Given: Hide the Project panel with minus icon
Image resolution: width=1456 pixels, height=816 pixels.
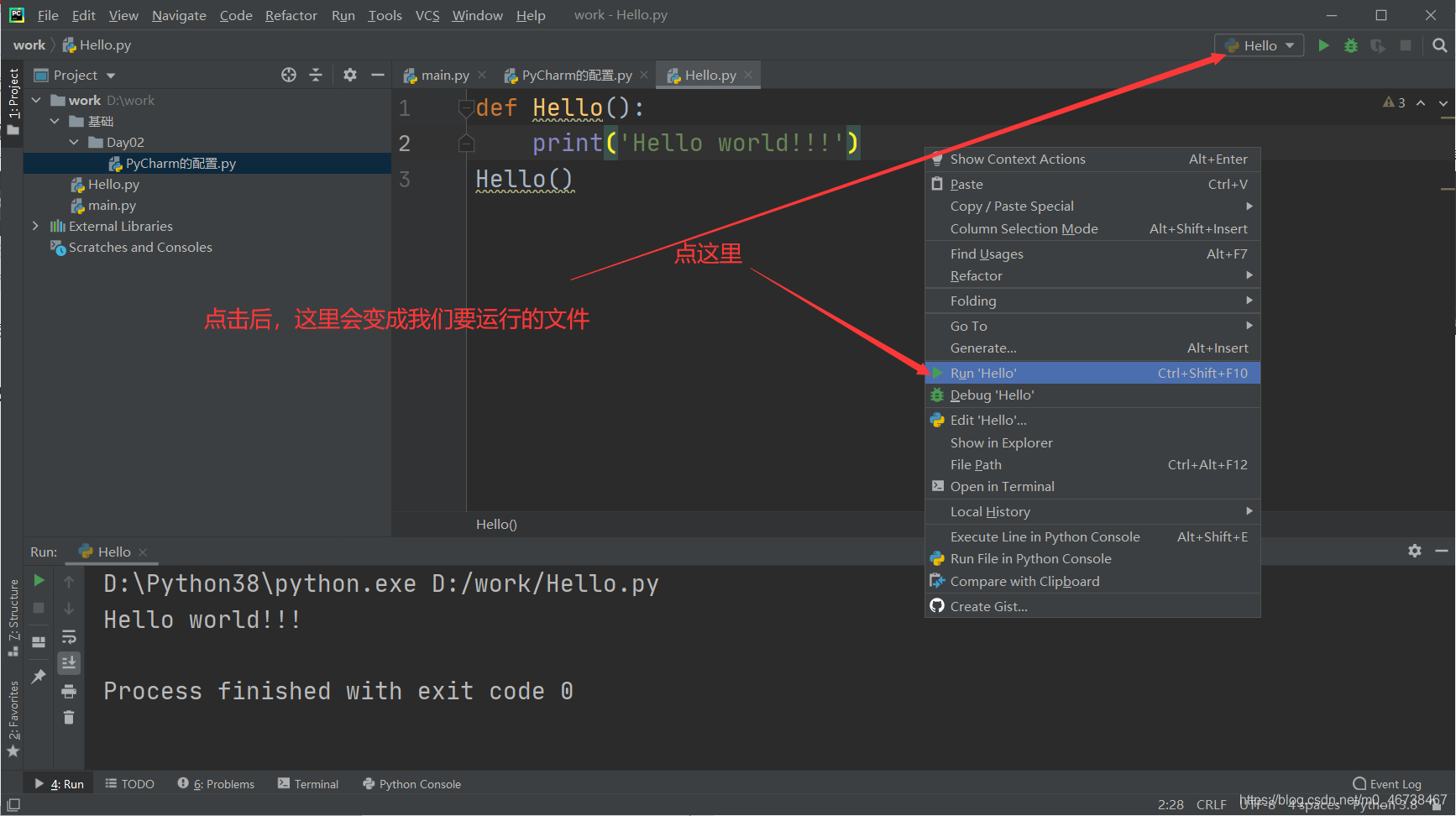Looking at the screenshot, I should tap(378, 75).
